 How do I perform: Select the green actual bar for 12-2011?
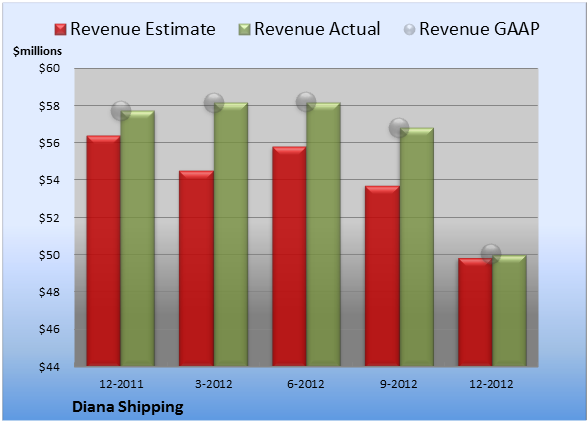tap(138, 238)
